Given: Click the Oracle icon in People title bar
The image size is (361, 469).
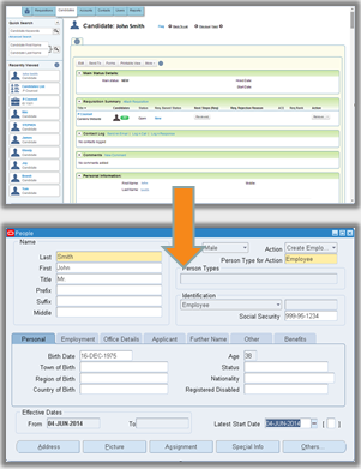Looking at the screenshot, I should 10,233.
